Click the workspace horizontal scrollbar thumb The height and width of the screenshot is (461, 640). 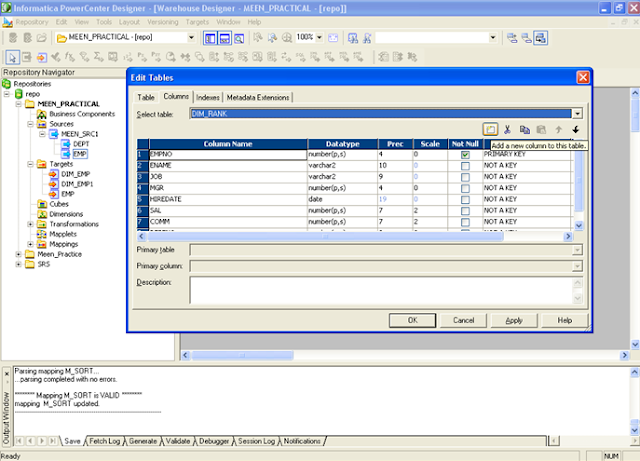(x=242, y=355)
